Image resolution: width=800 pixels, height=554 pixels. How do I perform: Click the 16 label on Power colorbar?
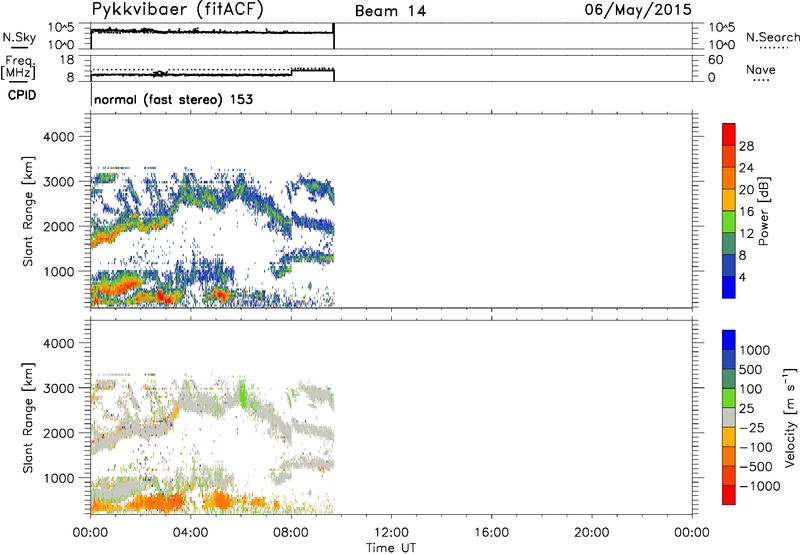pyautogui.click(x=746, y=212)
